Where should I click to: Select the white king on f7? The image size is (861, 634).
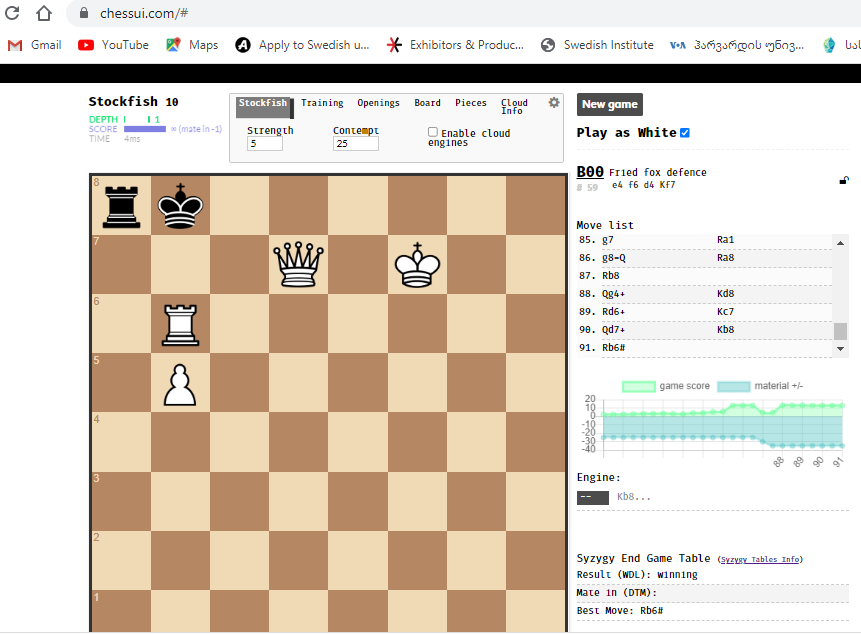(417, 265)
